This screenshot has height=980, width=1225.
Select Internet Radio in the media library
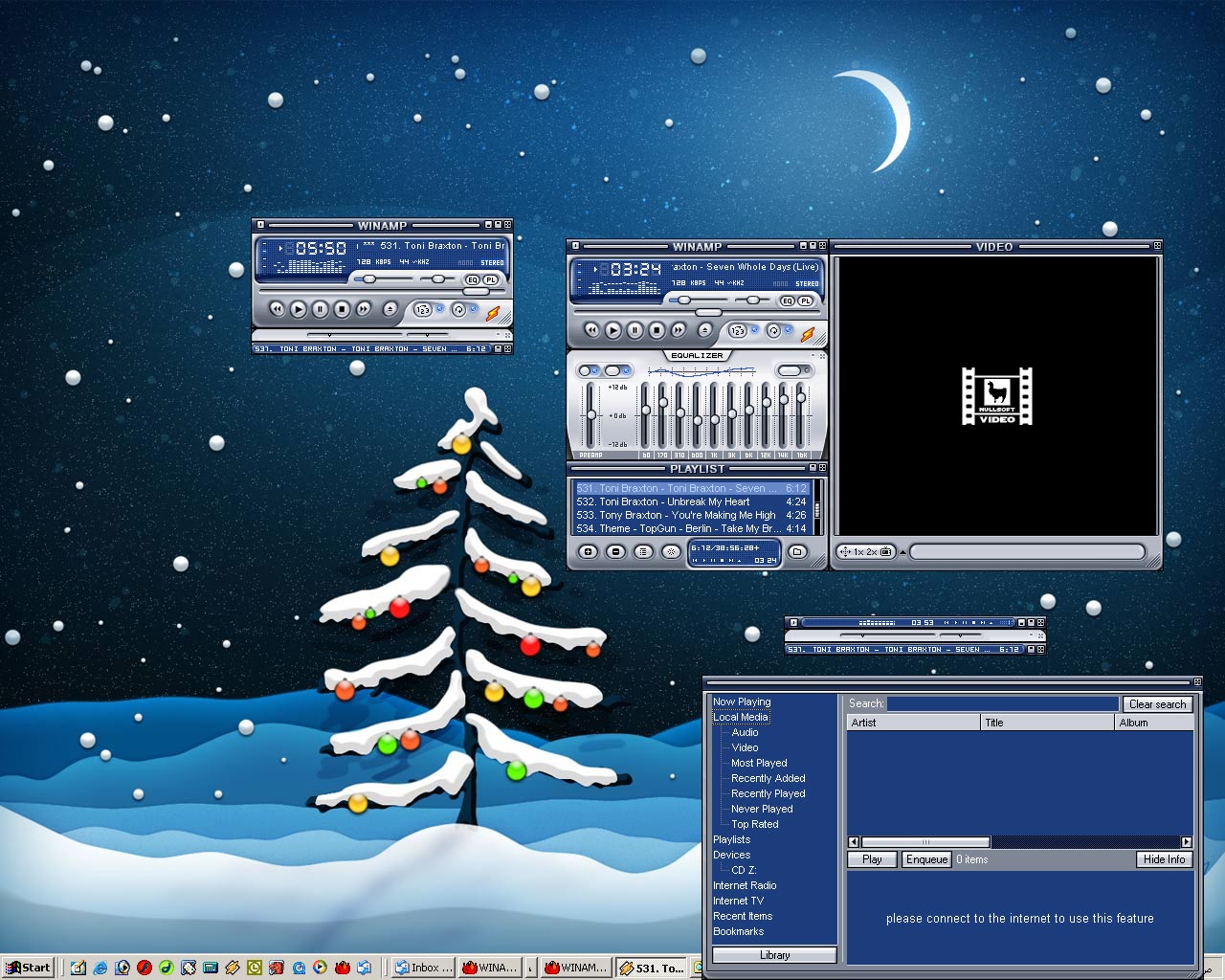click(744, 885)
